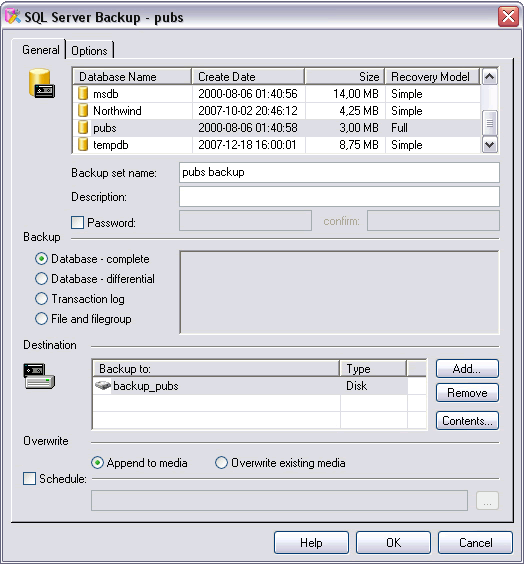Select the msdb database row name

click(106, 94)
